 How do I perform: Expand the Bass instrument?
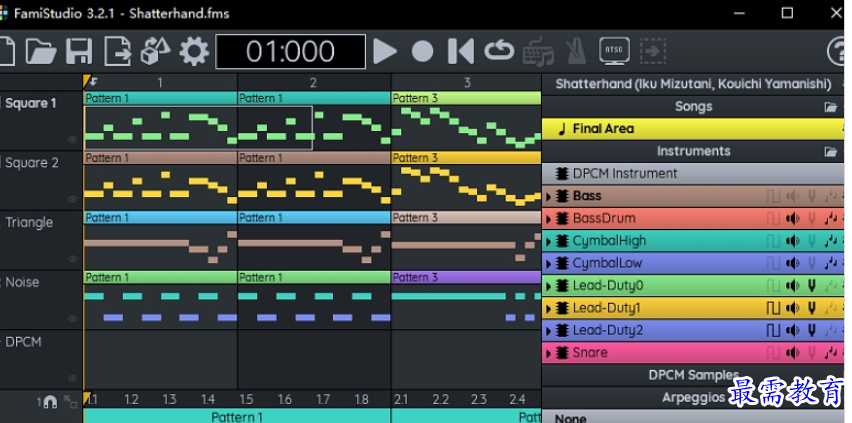[548, 196]
